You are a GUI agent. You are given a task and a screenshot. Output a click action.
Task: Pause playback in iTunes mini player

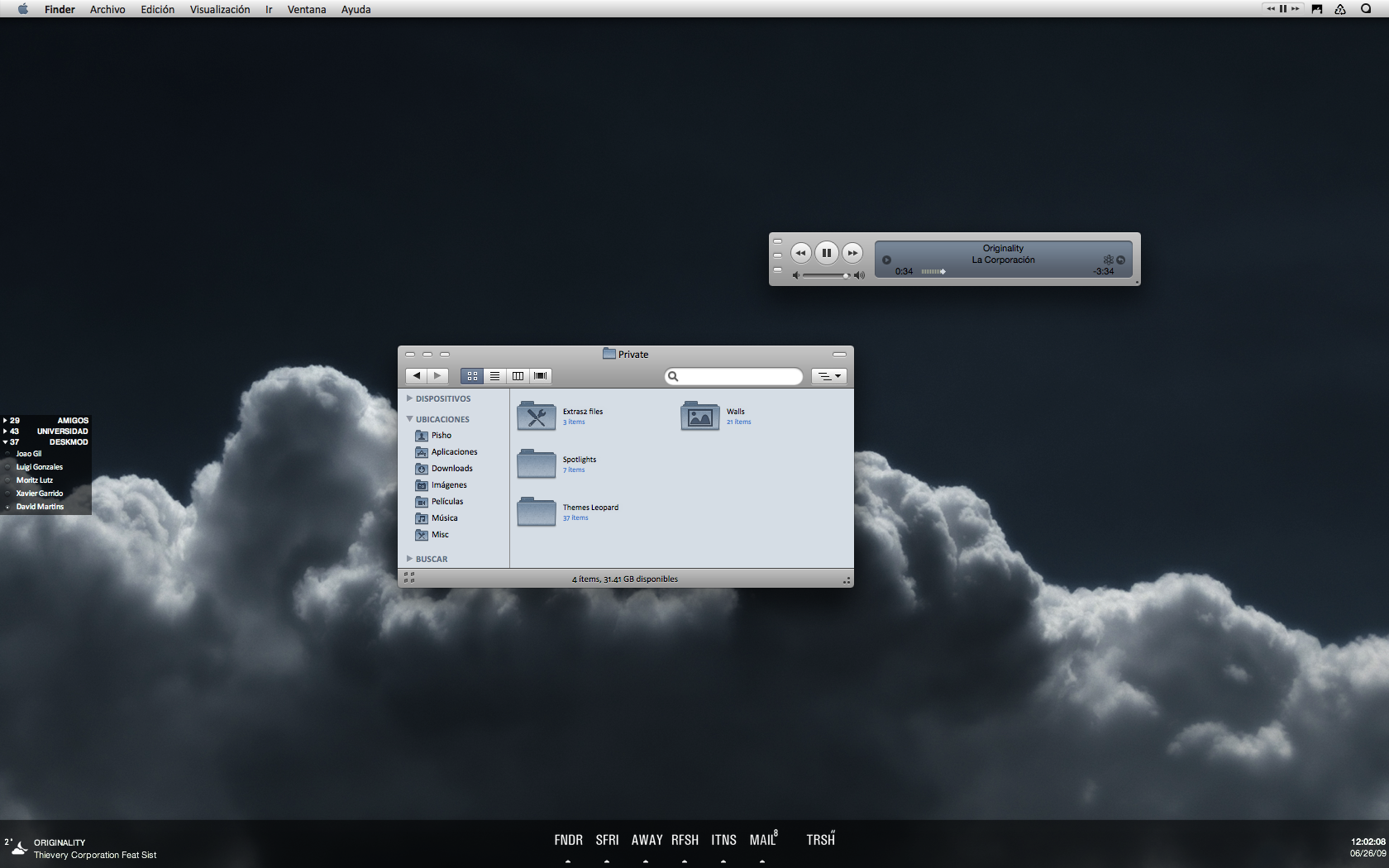[x=826, y=253]
